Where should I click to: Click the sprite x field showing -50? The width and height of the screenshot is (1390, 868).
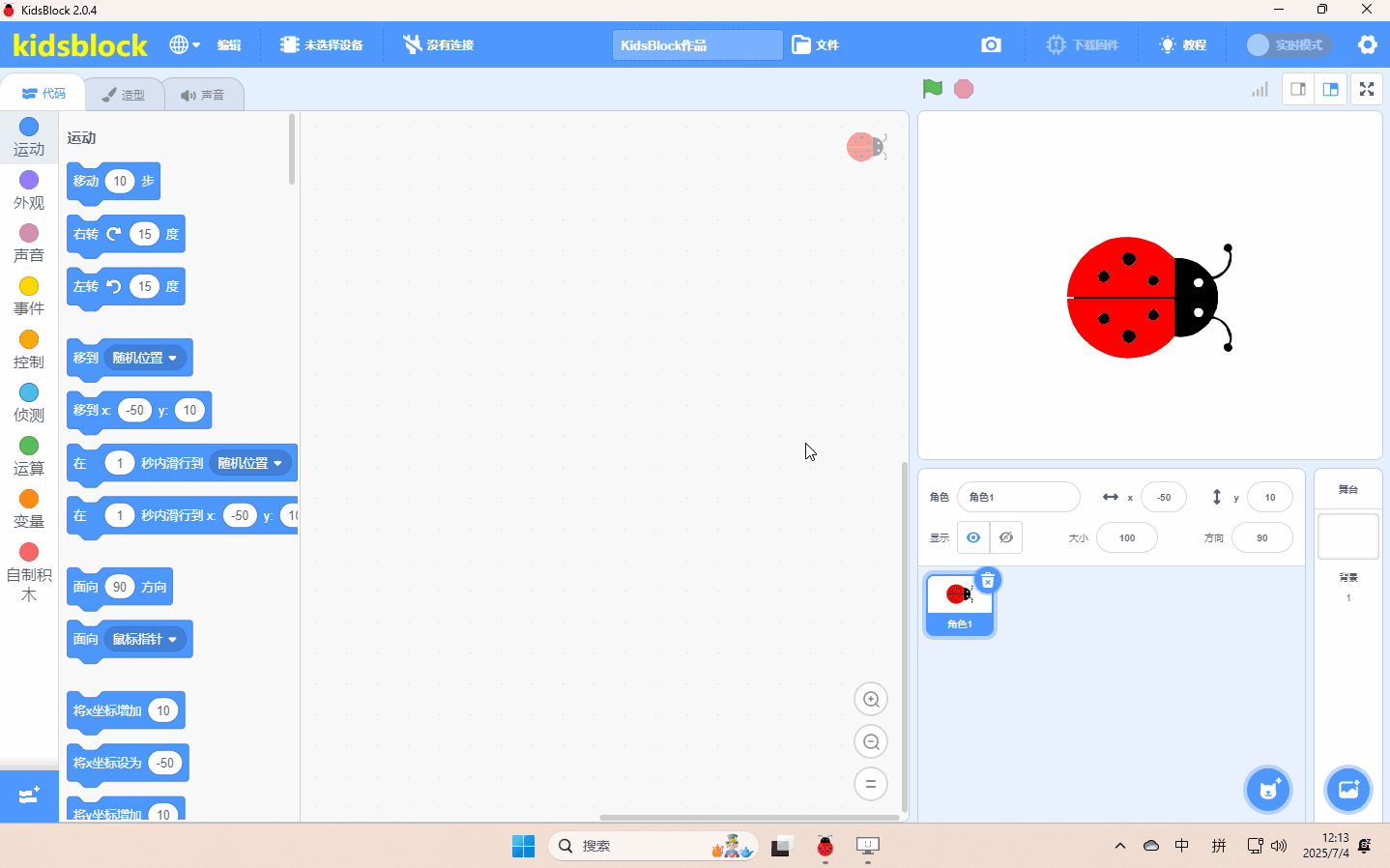[x=1164, y=497]
